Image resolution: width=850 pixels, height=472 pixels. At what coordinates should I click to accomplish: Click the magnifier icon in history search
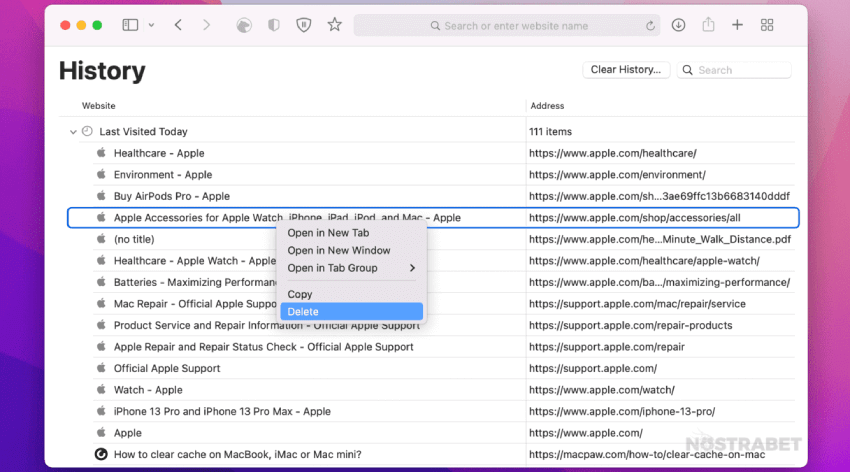pos(687,70)
